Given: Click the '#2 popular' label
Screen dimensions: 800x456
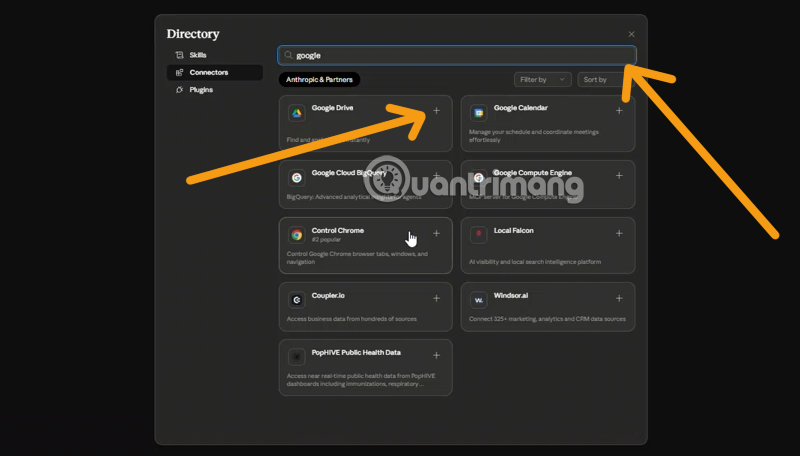Looking at the screenshot, I should [326, 240].
